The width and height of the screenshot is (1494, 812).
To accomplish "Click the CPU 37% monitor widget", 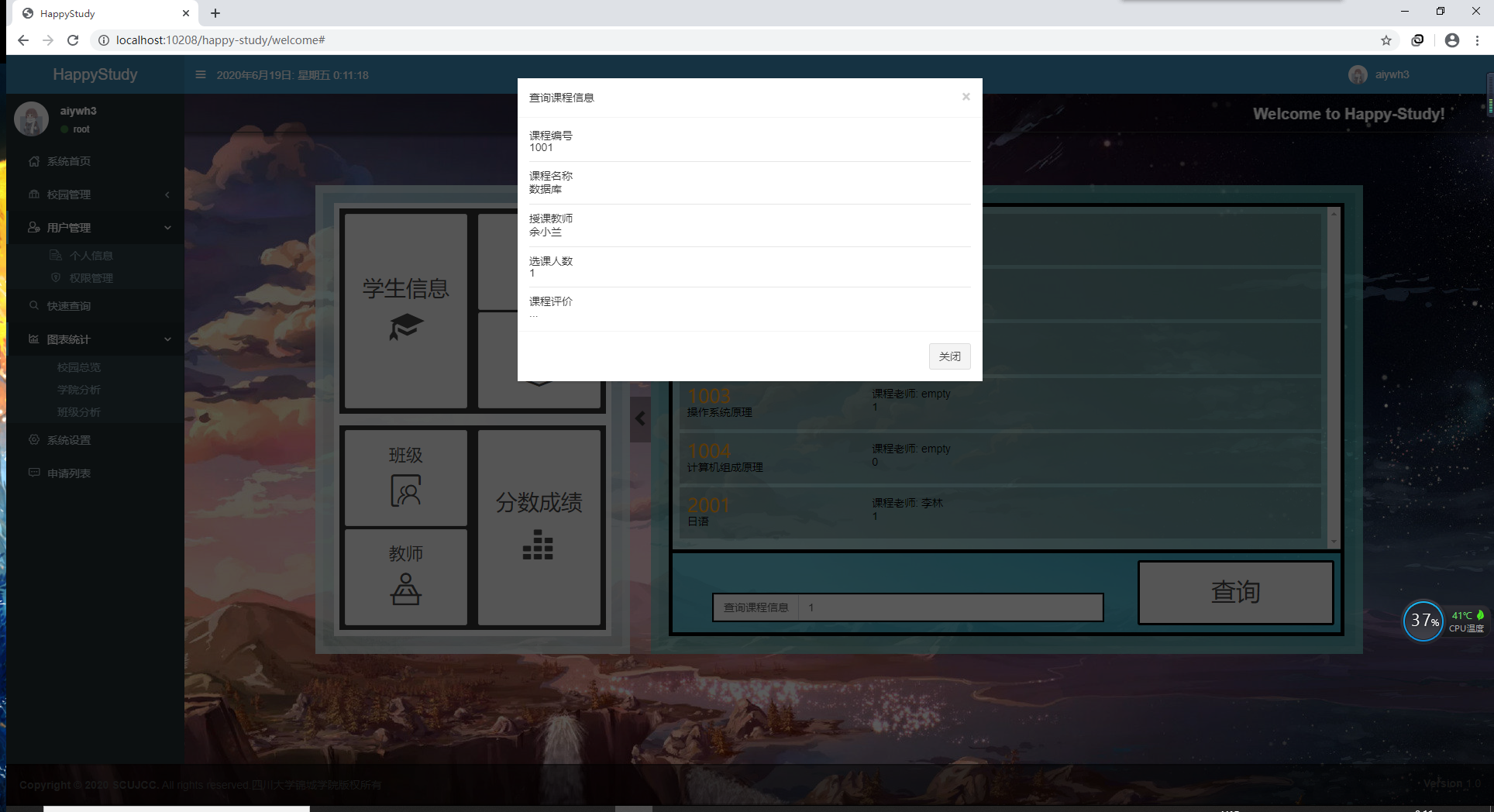I will [1423, 621].
